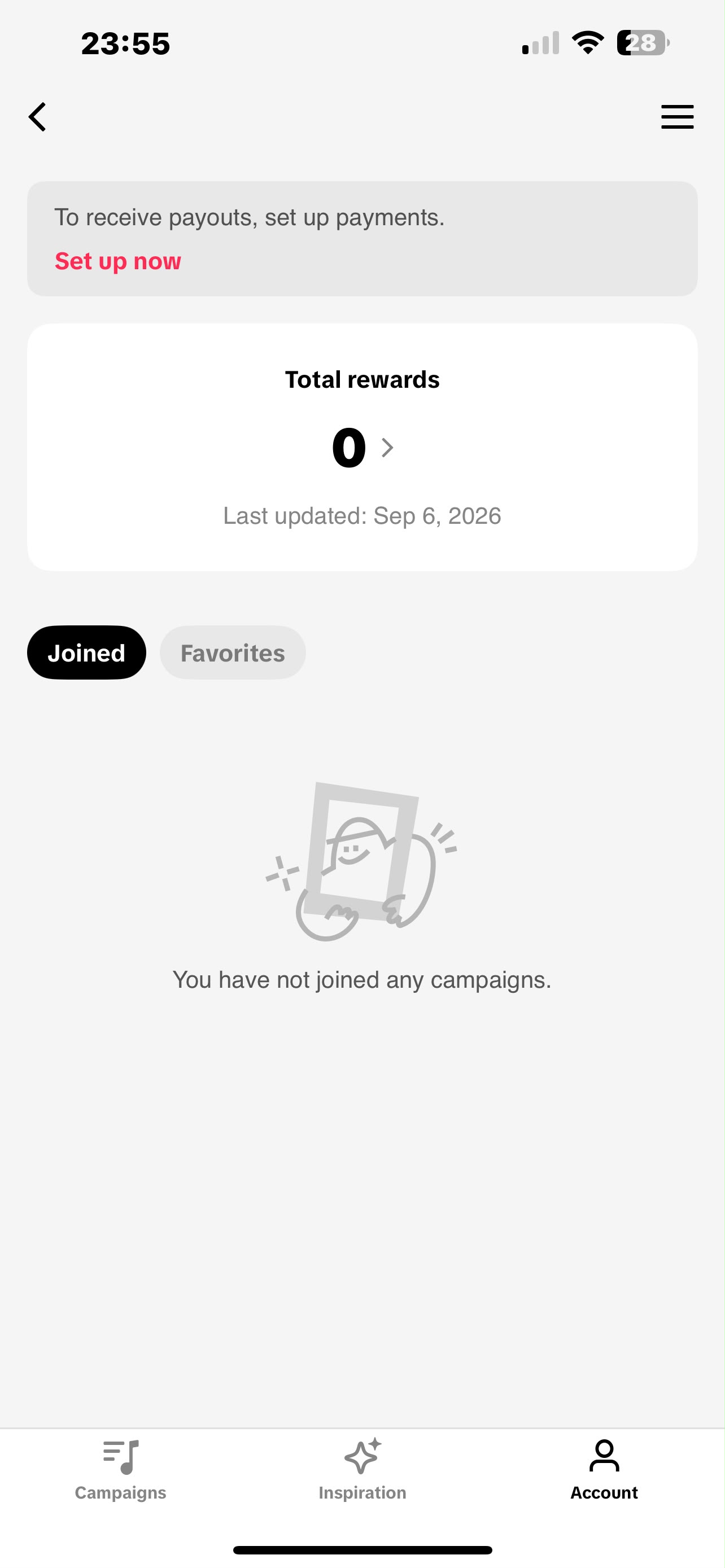This screenshot has width=725, height=1568.
Task: Tap the Account person icon
Action: [x=604, y=1455]
